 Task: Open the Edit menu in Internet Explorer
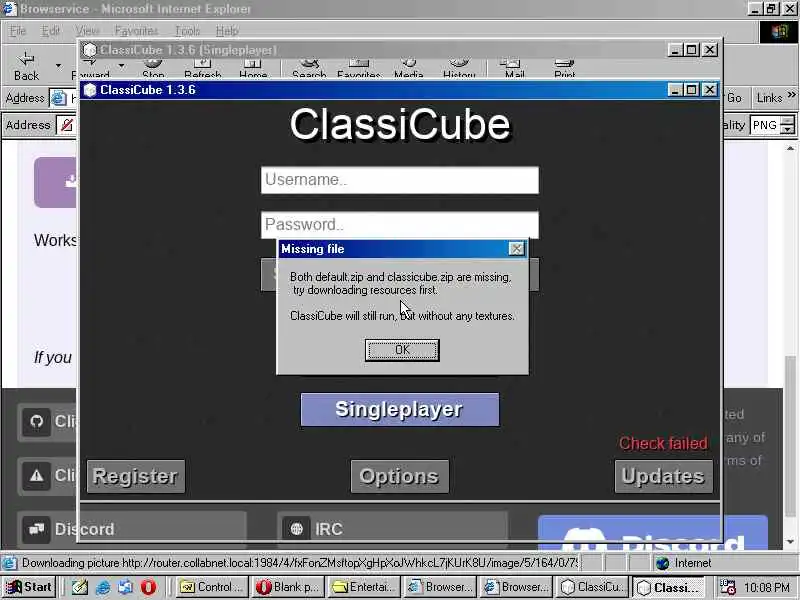click(50, 31)
